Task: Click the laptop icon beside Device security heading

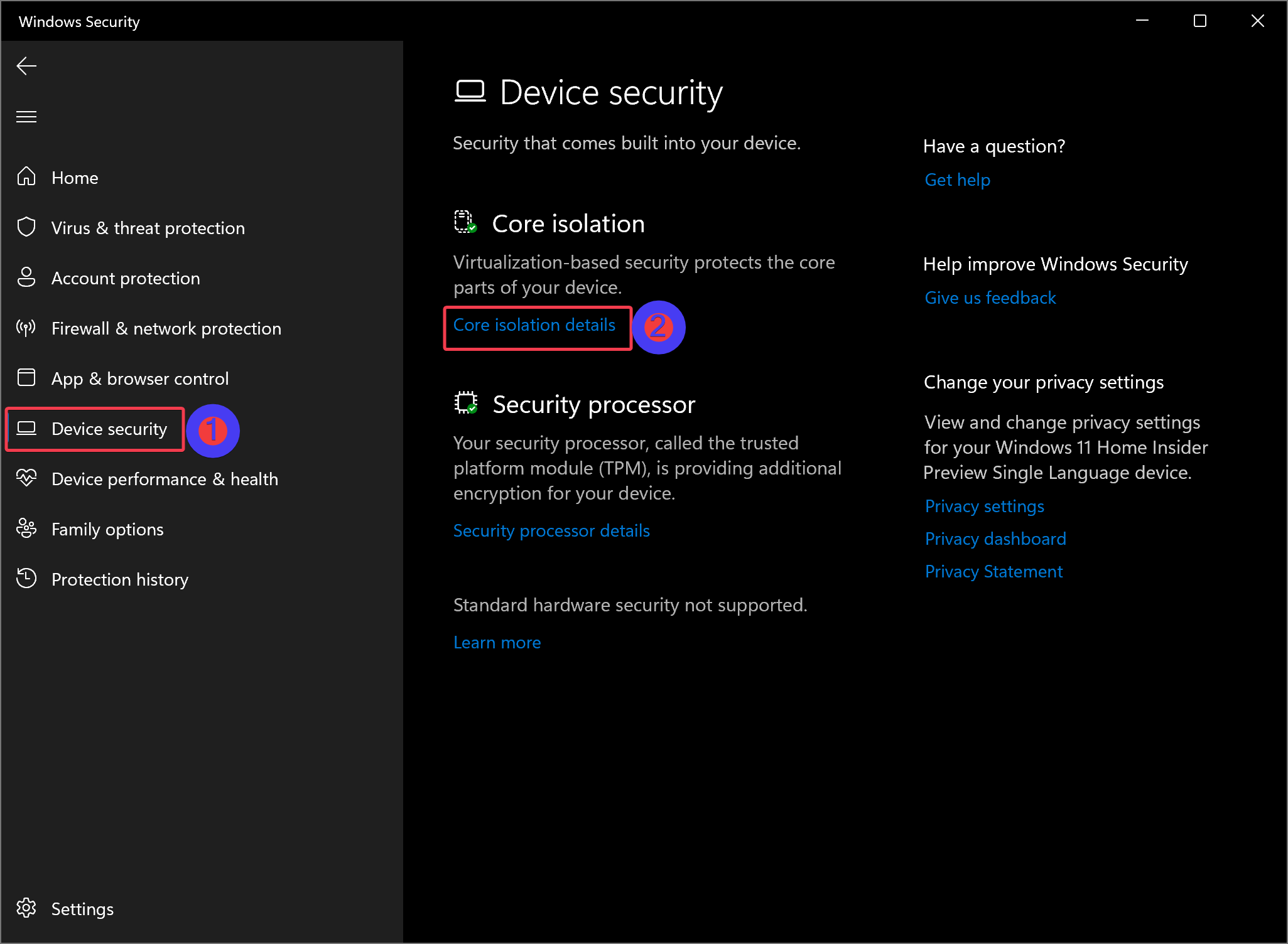Action: pyautogui.click(x=470, y=92)
